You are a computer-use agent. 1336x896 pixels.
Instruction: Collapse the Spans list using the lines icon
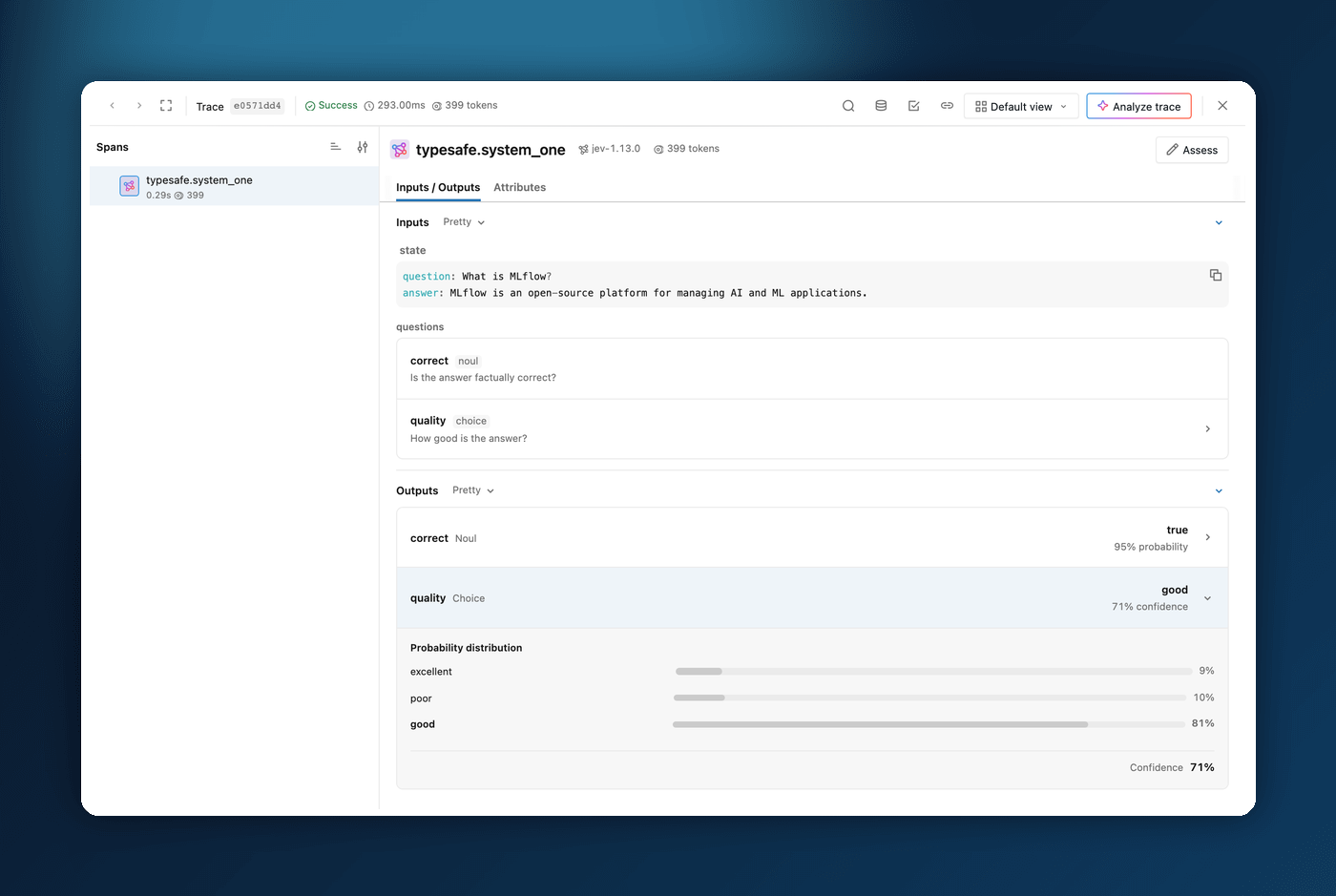pyautogui.click(x=336, y=147)
